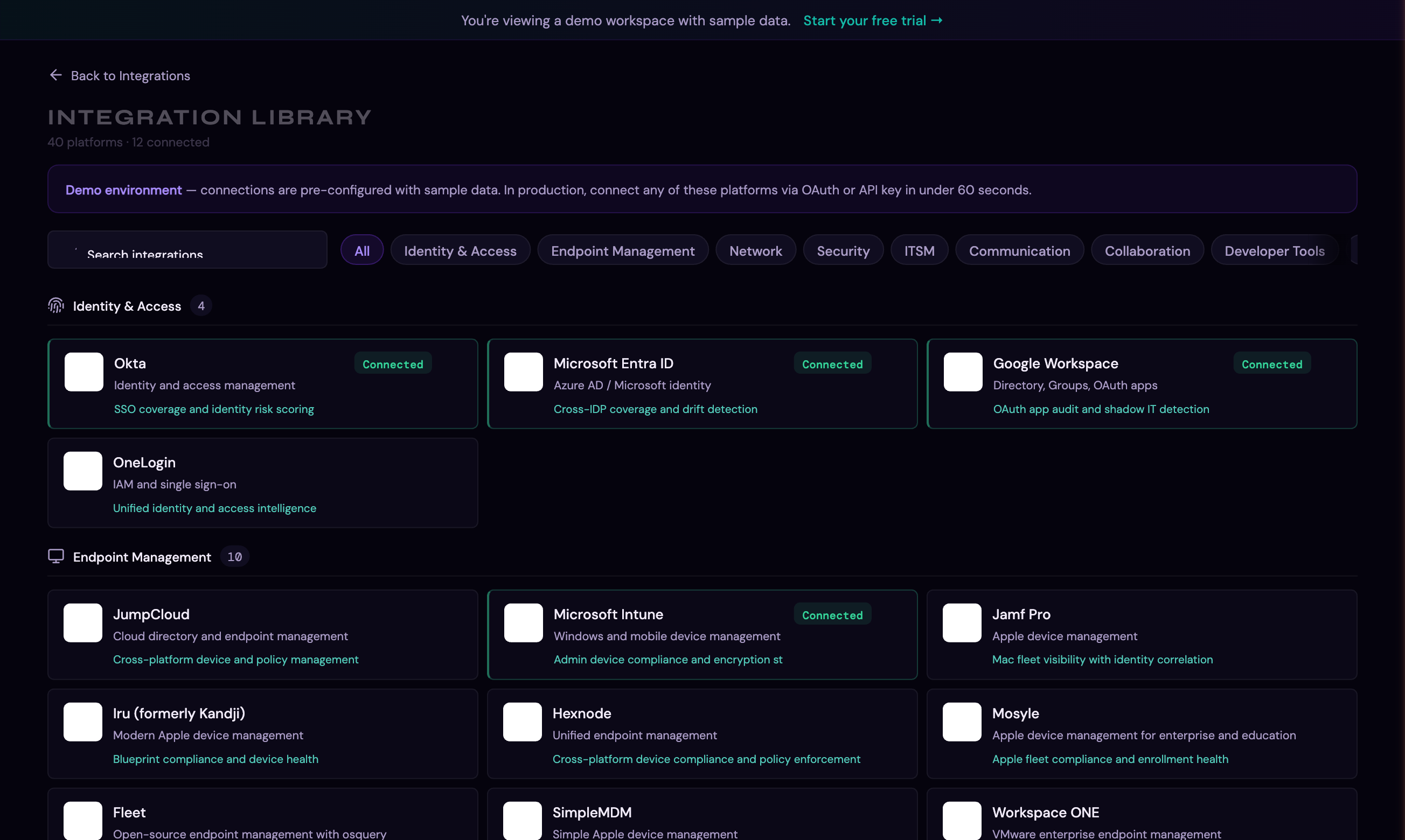Click the Google Workspace logo tile
This screenshot has width=1405, height=840.
(x=963, y=372)
